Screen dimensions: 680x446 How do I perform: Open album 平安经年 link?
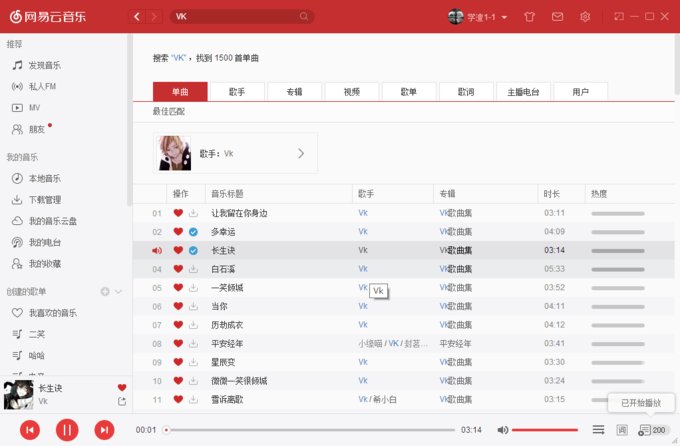[455, 343]
